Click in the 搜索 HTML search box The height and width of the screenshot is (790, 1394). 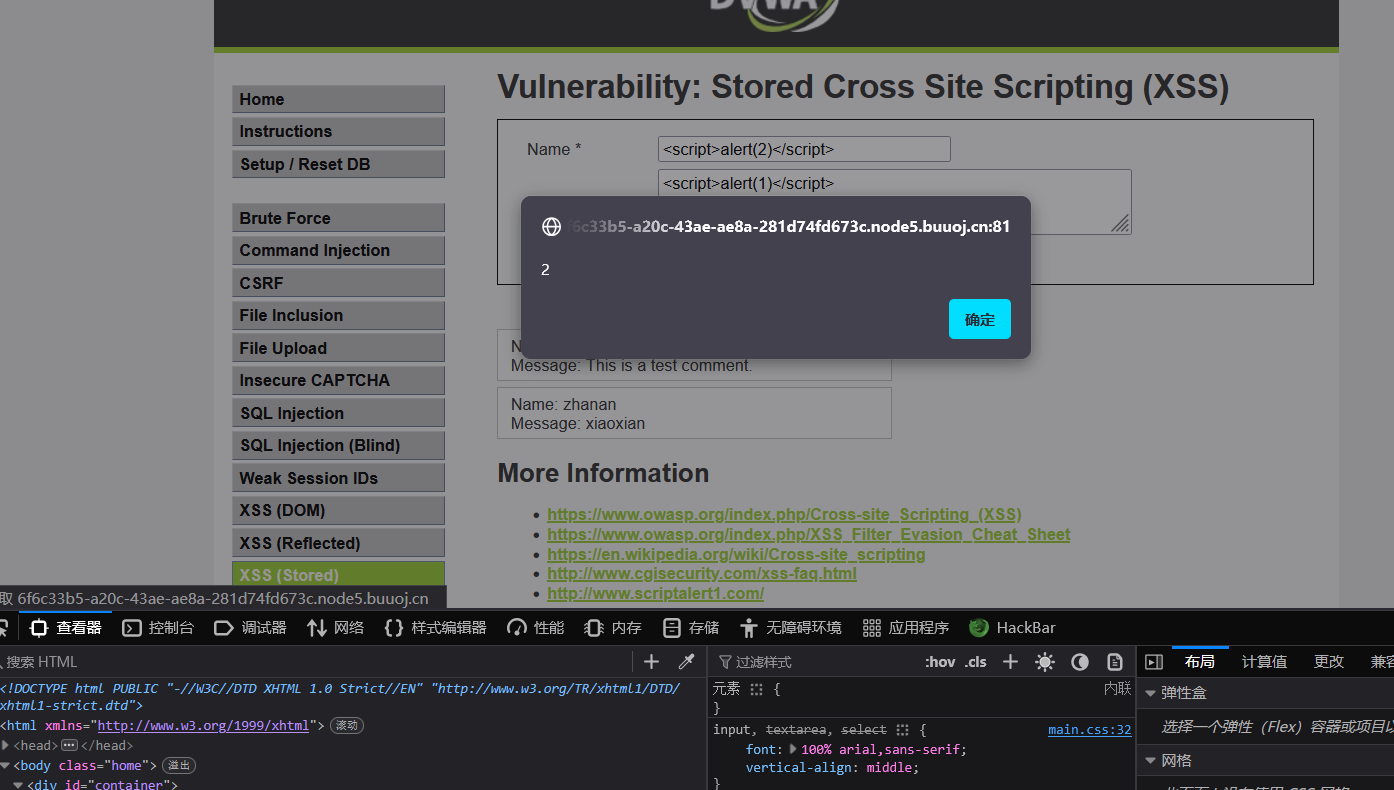pyautogui.click(x=315, y=662)
